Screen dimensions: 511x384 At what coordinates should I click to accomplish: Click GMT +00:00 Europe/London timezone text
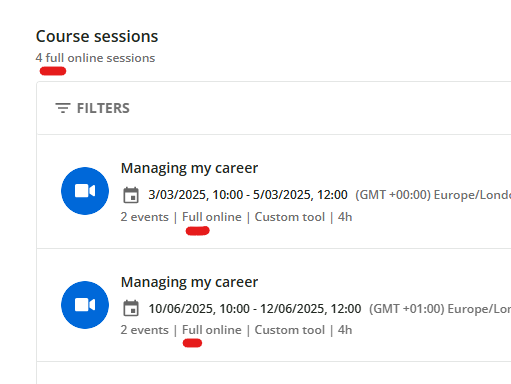pos(433,195)
